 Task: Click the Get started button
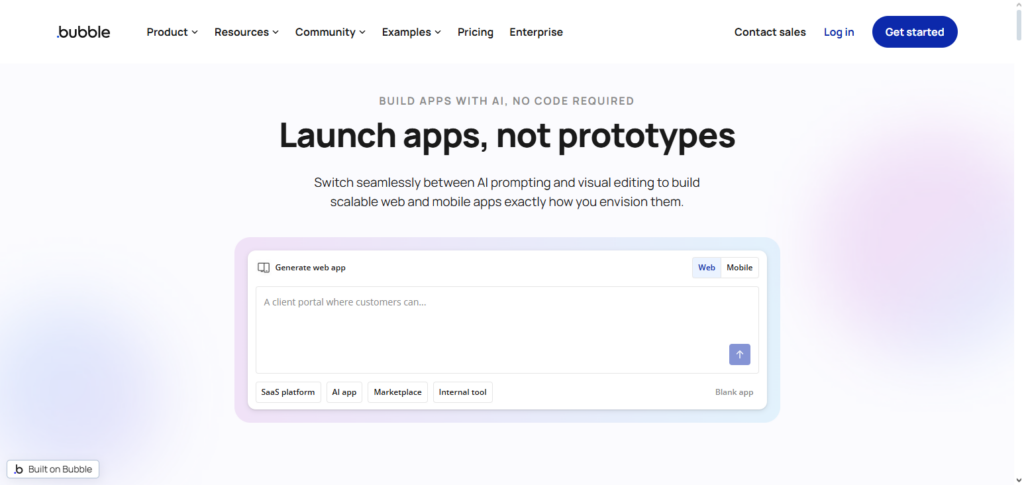[914, 32]
